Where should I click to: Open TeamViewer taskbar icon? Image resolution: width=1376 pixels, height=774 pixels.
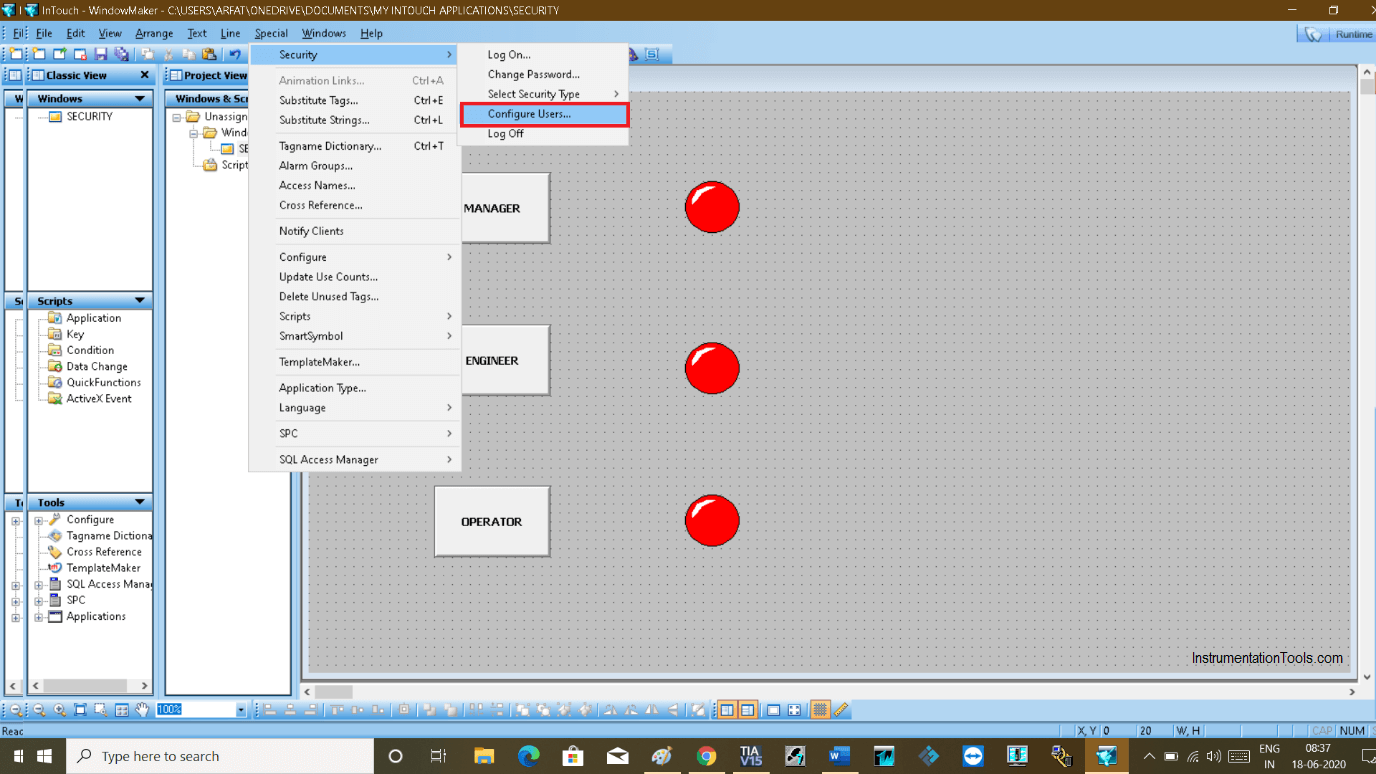coord(973,756)
